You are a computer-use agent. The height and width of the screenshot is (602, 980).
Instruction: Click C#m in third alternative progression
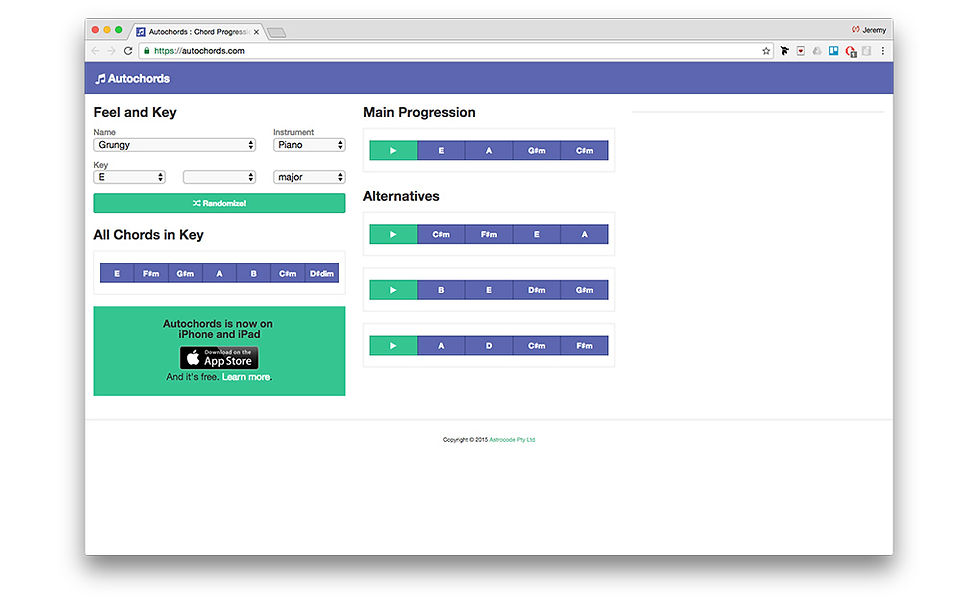click(x=537, y=346)
